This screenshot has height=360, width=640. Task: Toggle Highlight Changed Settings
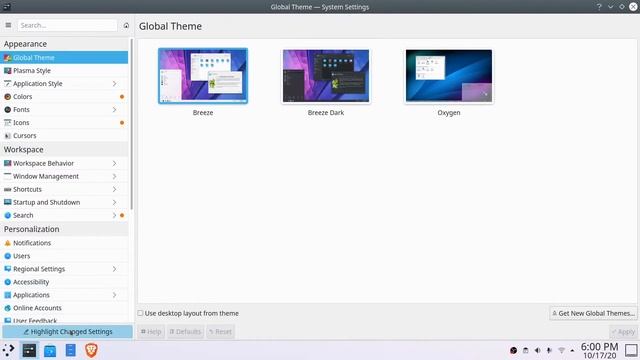67,332
